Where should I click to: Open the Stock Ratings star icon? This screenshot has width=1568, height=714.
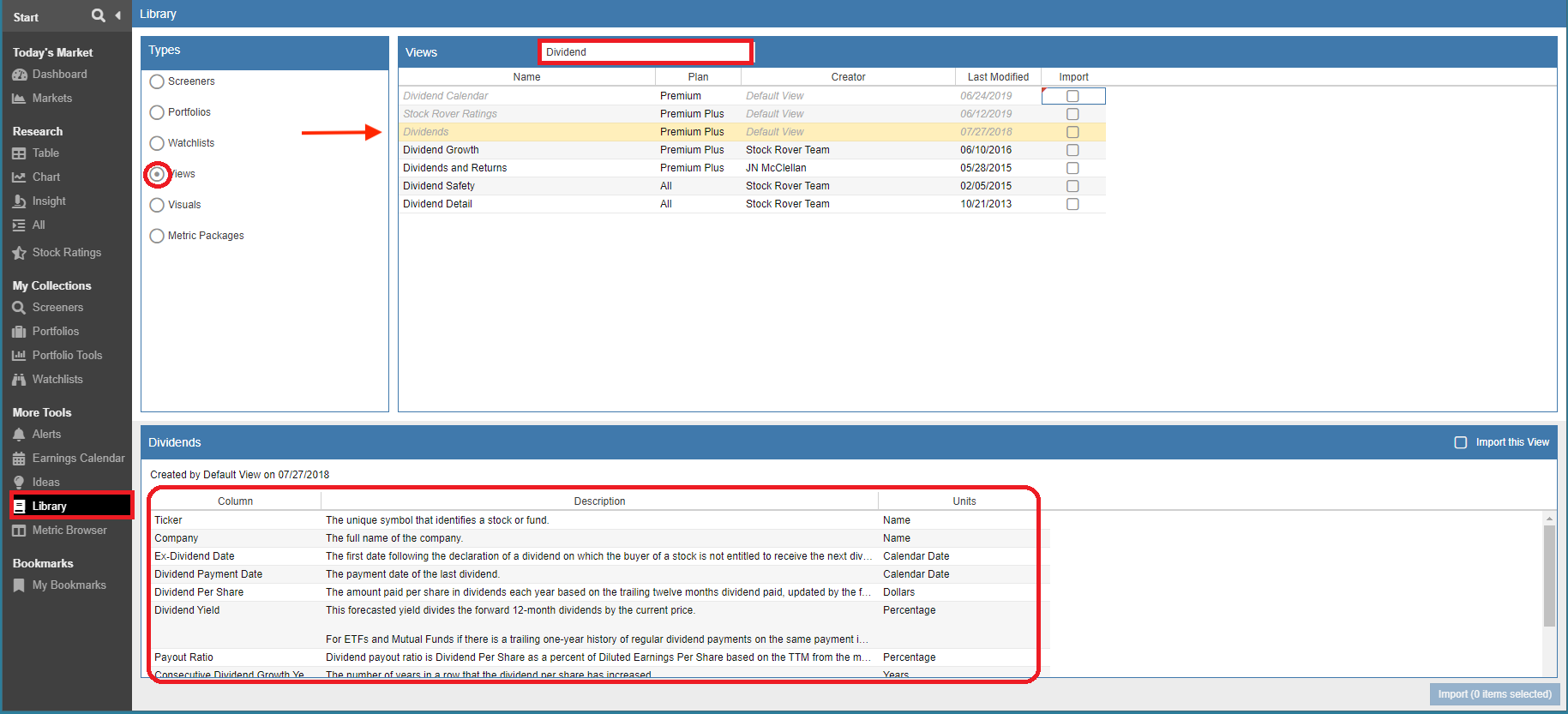(19, 253)
